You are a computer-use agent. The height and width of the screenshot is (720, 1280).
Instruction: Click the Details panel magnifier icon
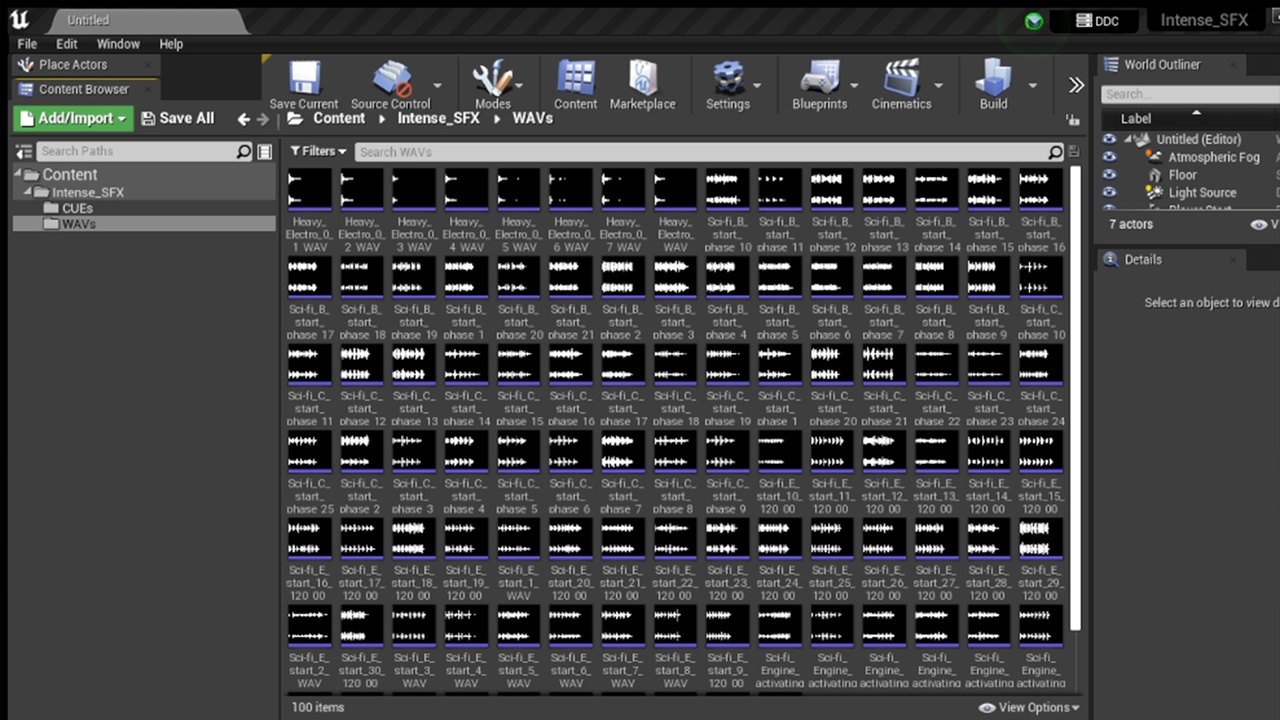tap(1110, 259)
